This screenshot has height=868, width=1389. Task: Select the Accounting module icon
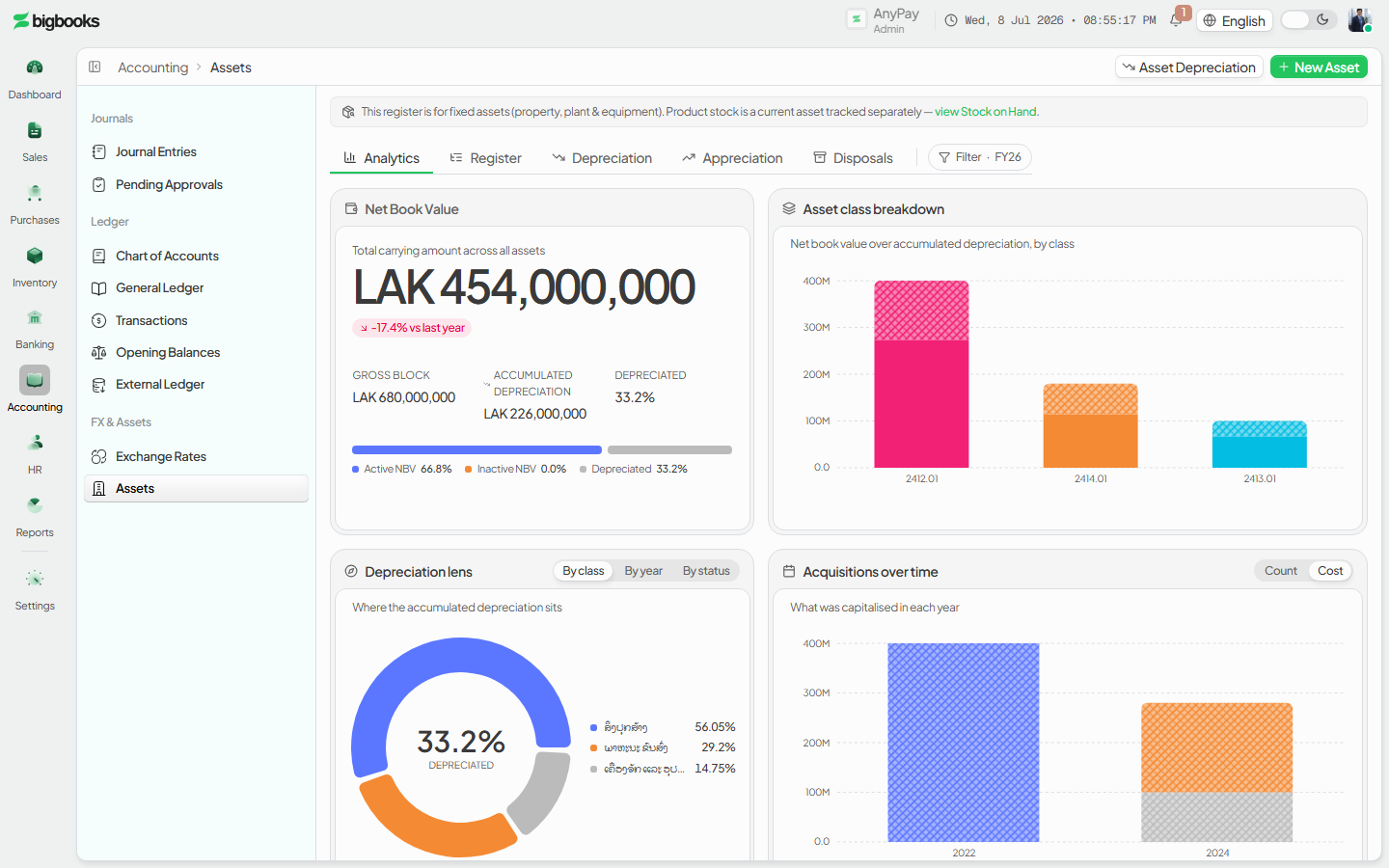pos(35,380)
